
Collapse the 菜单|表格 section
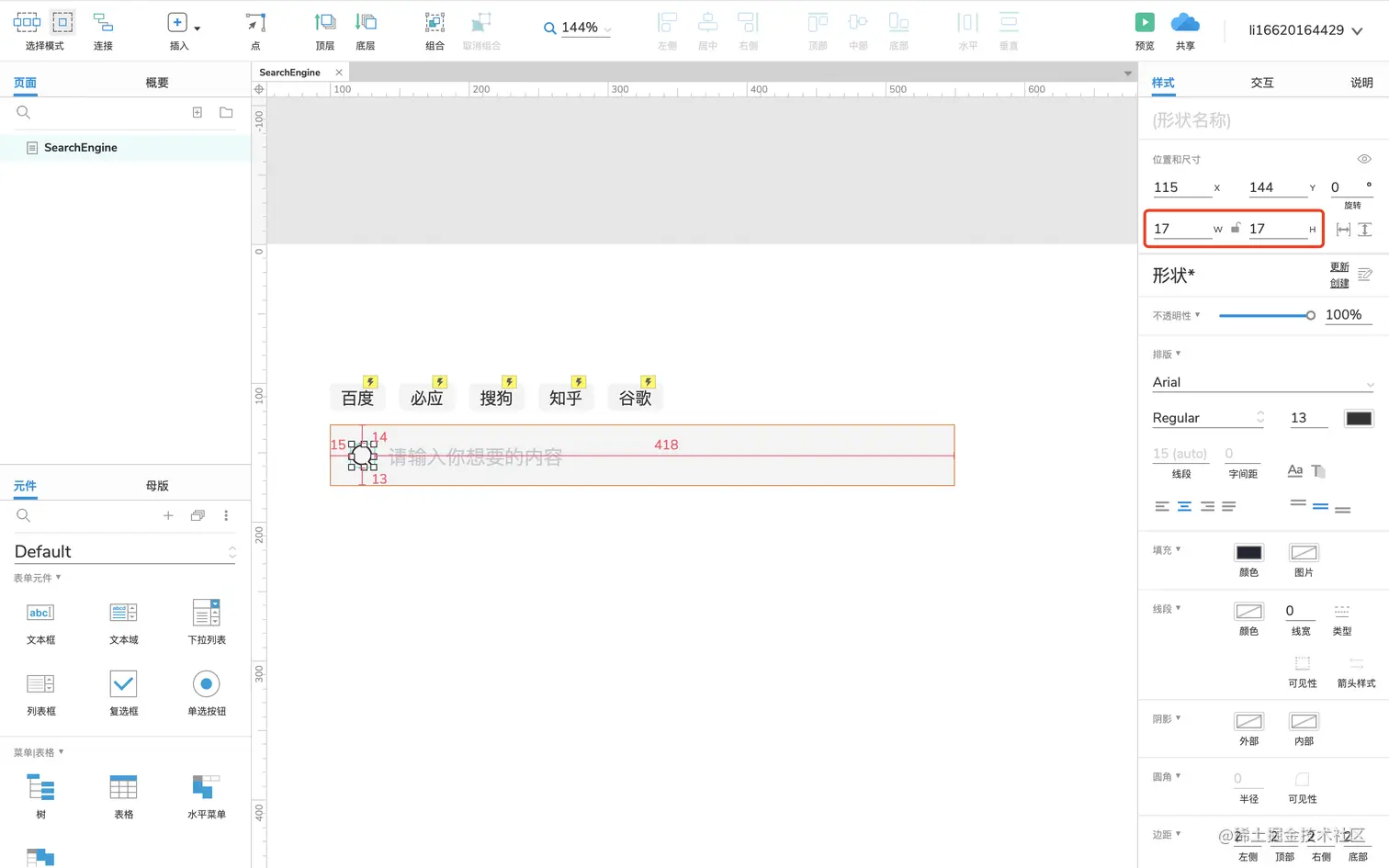coord(39,752)
